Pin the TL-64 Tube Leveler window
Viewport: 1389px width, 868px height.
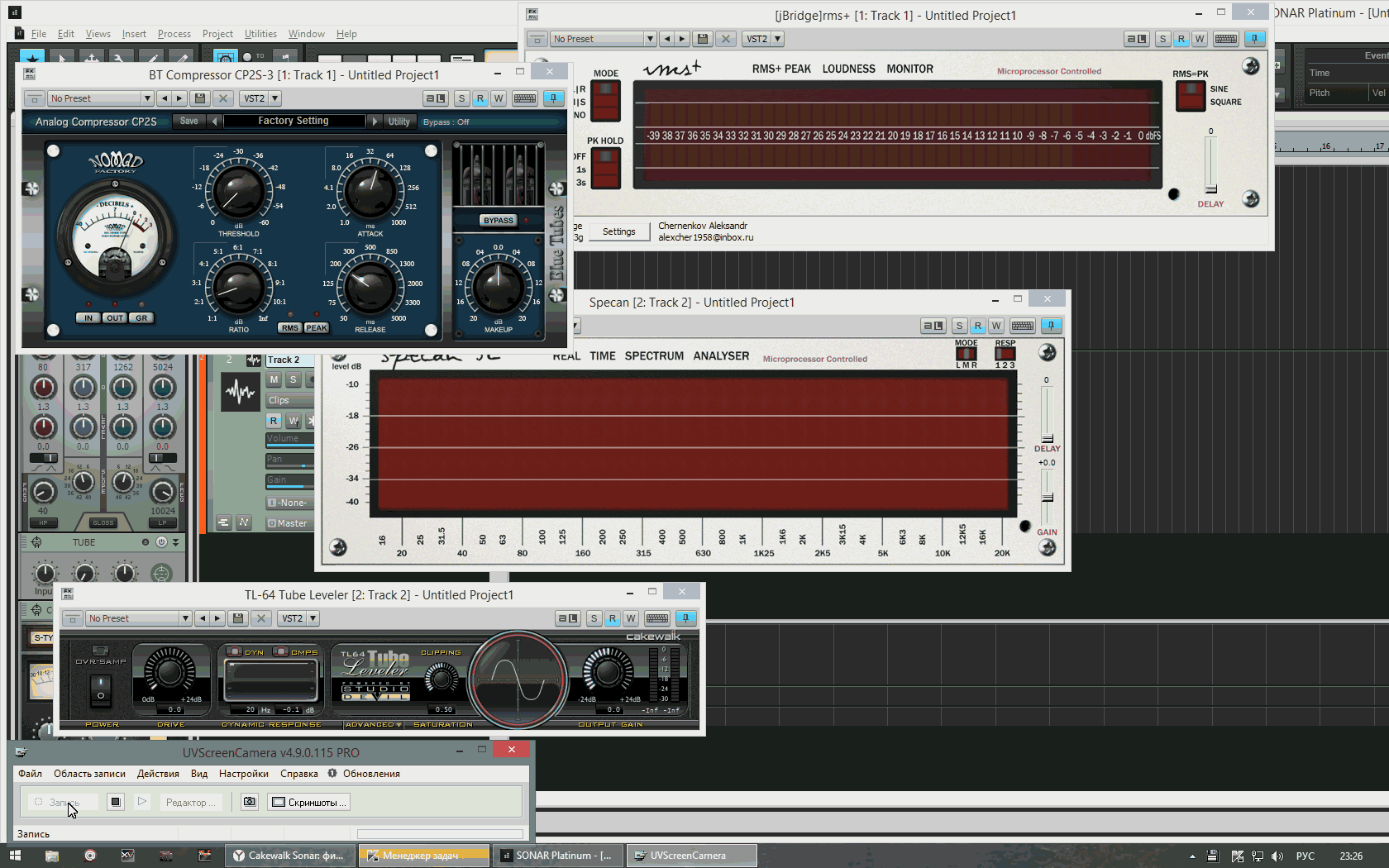pos(685,618)
